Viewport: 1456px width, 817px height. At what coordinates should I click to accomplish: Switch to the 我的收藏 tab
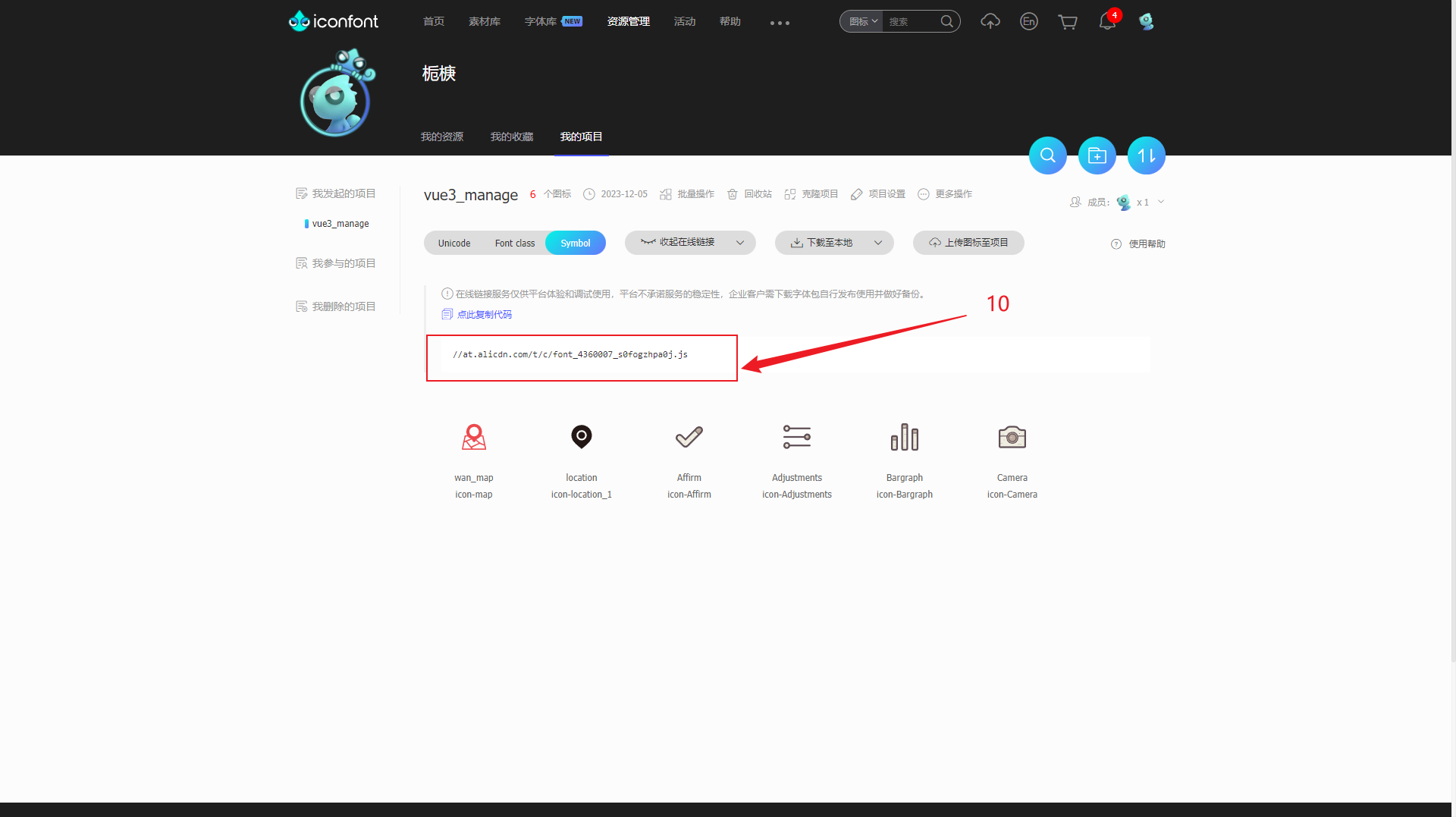pos(511,137)
